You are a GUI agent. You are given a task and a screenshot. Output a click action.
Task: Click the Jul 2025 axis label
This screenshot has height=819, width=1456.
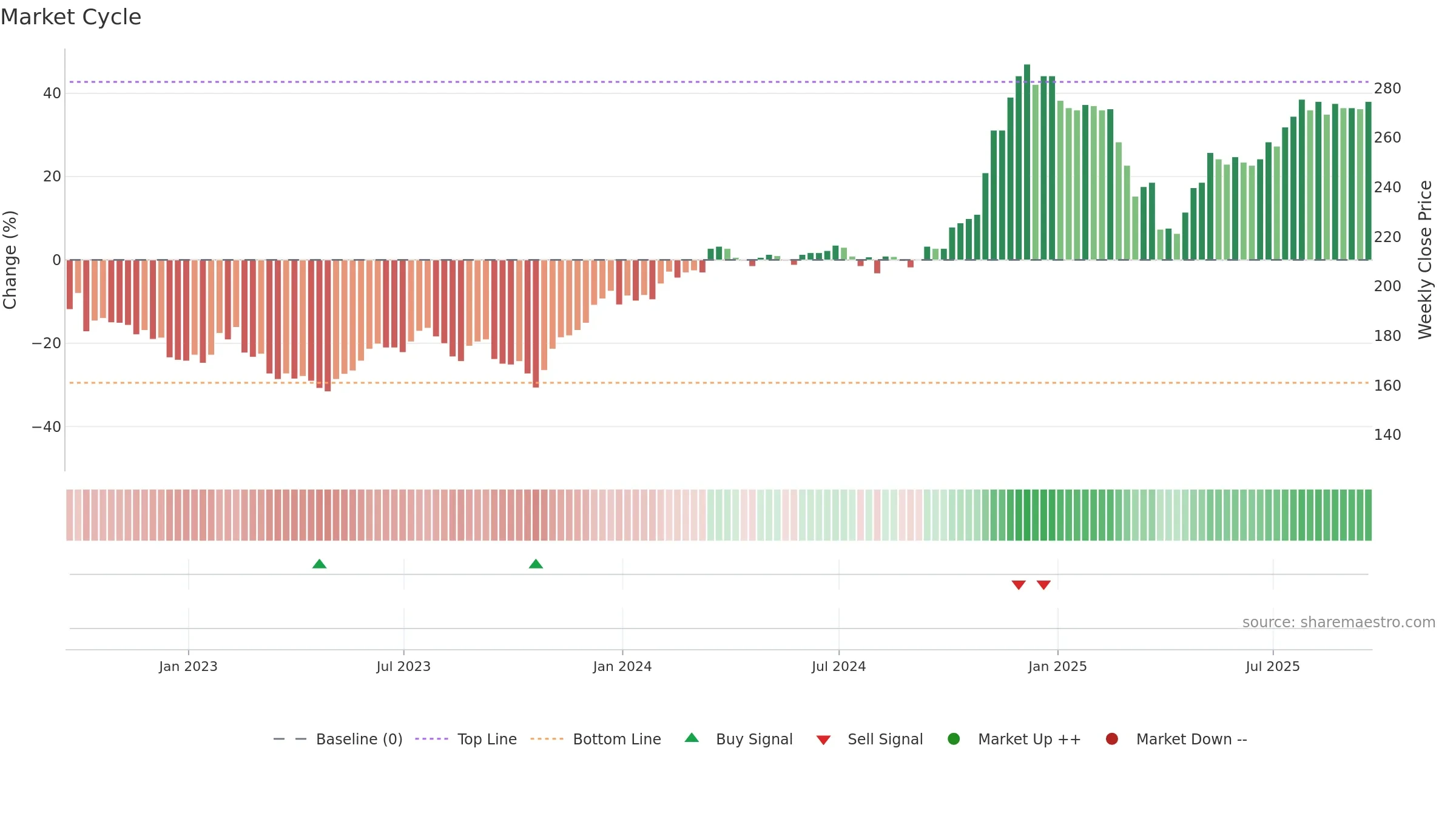click(x=1273, y=667)
